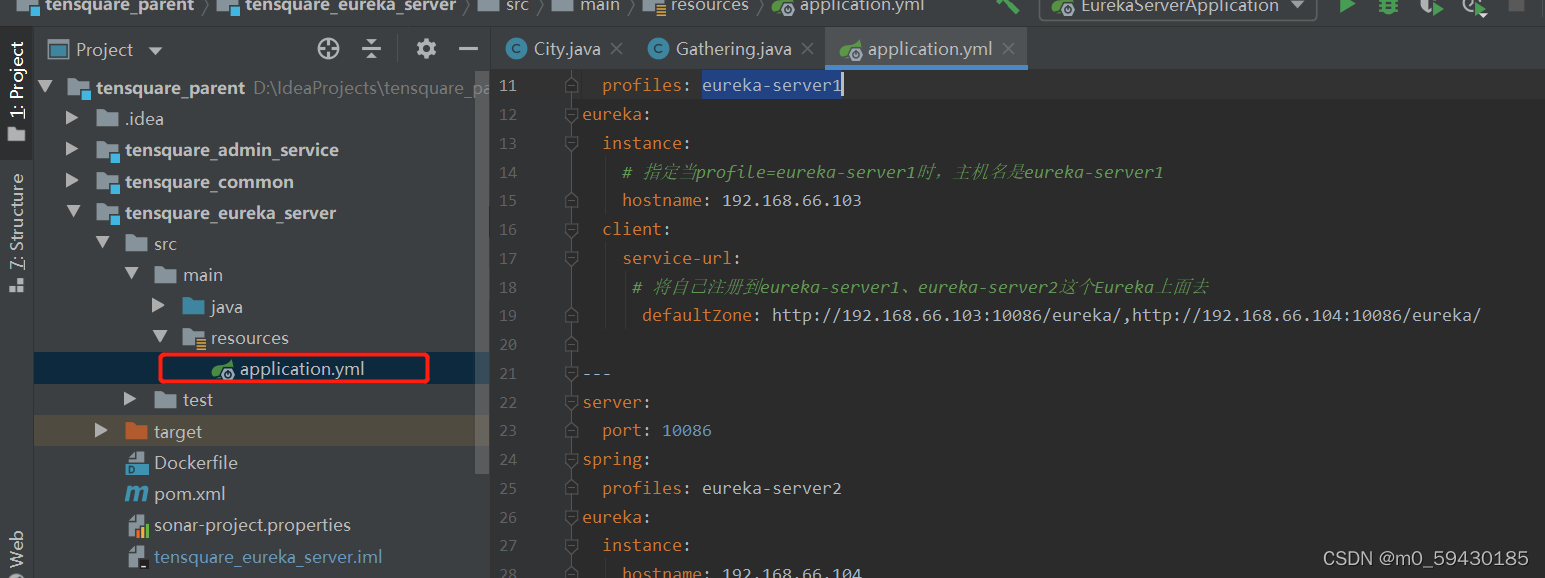This screenshot has width=1545, height=578.
Task: Fold the eureka block at line 26
Action: [572, 518]
